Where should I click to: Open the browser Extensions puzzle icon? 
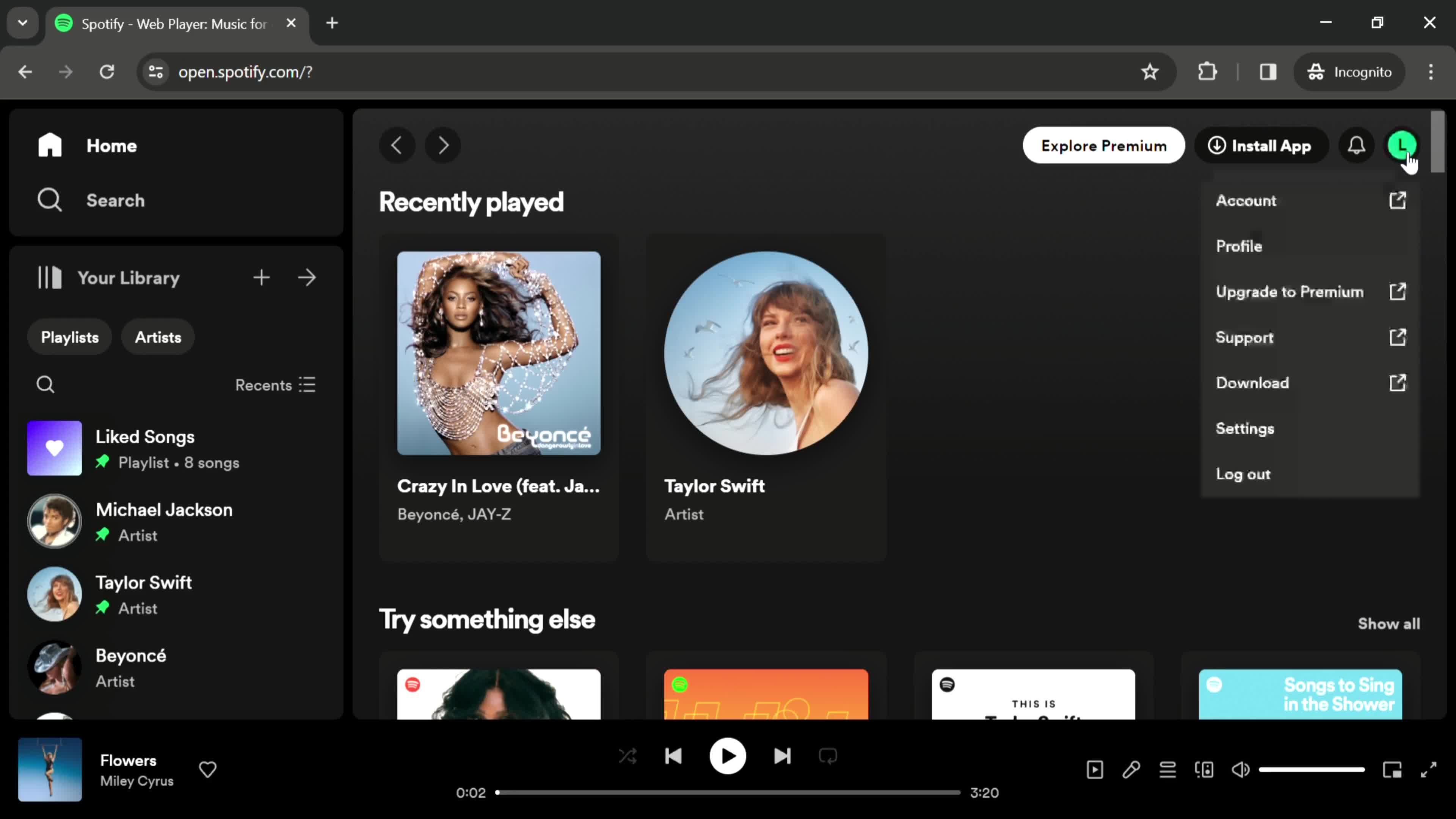point(1207,72)
